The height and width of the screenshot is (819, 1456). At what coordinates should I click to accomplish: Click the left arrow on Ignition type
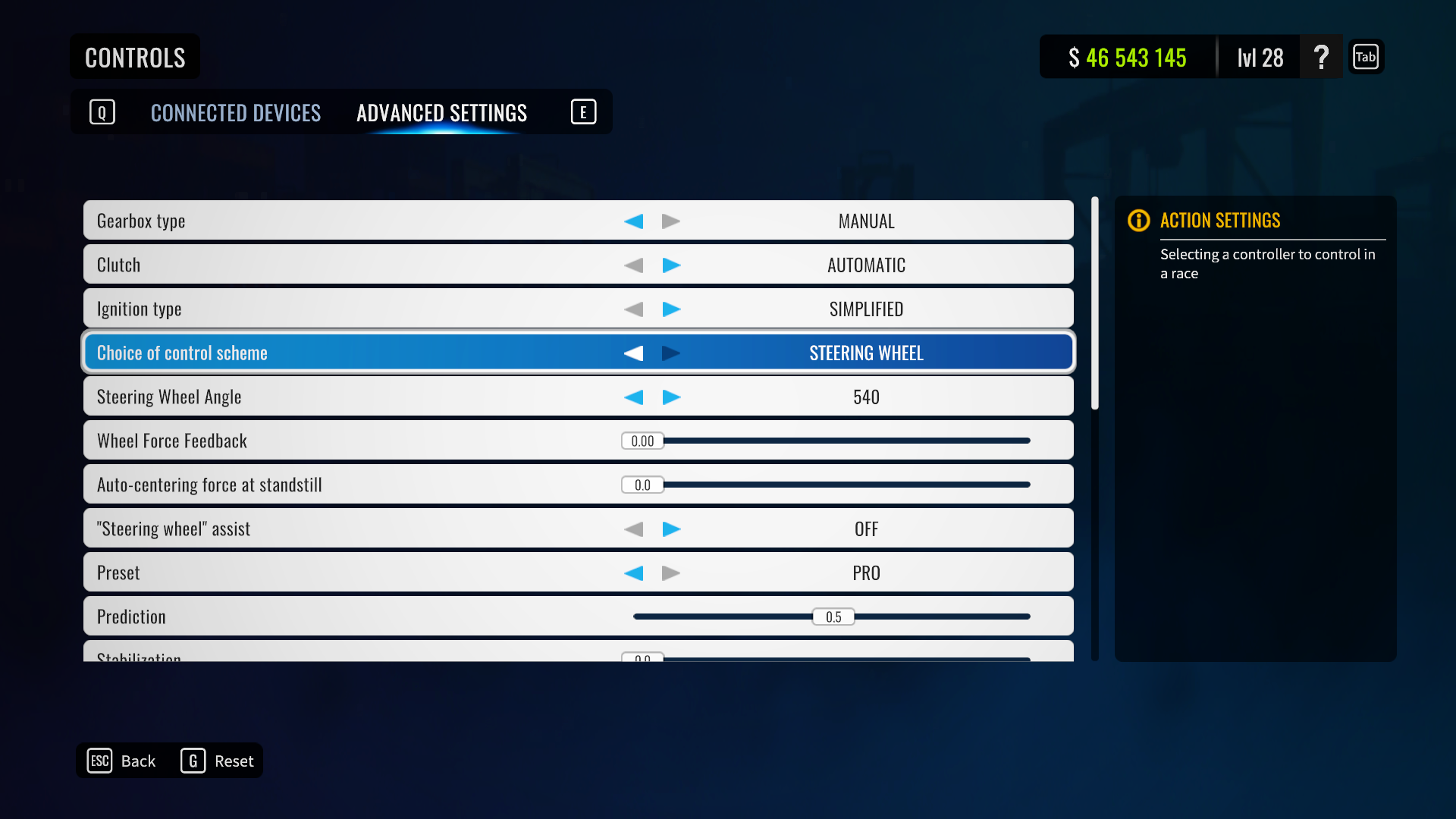(x=633, y=309)
